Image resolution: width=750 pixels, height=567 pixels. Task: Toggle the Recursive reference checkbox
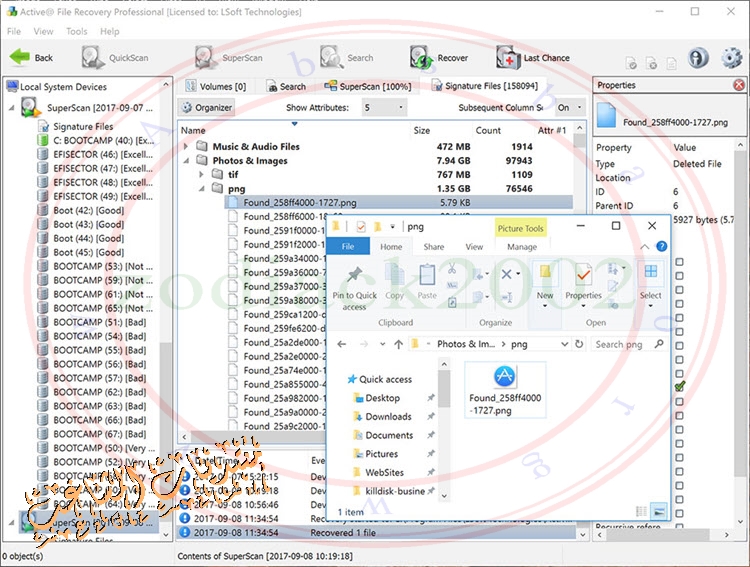pyautogui.click(x=679, y=526)
